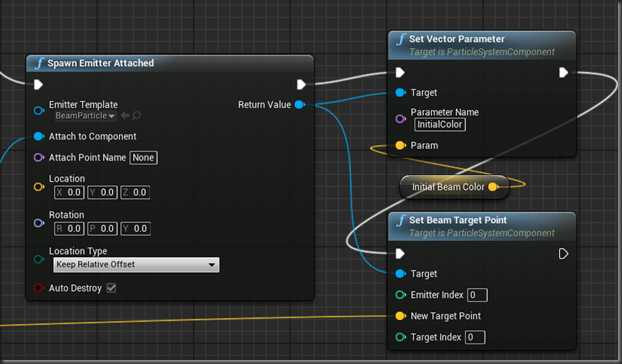Toggle the Auto Destroy checkbox

pos(111,288)
